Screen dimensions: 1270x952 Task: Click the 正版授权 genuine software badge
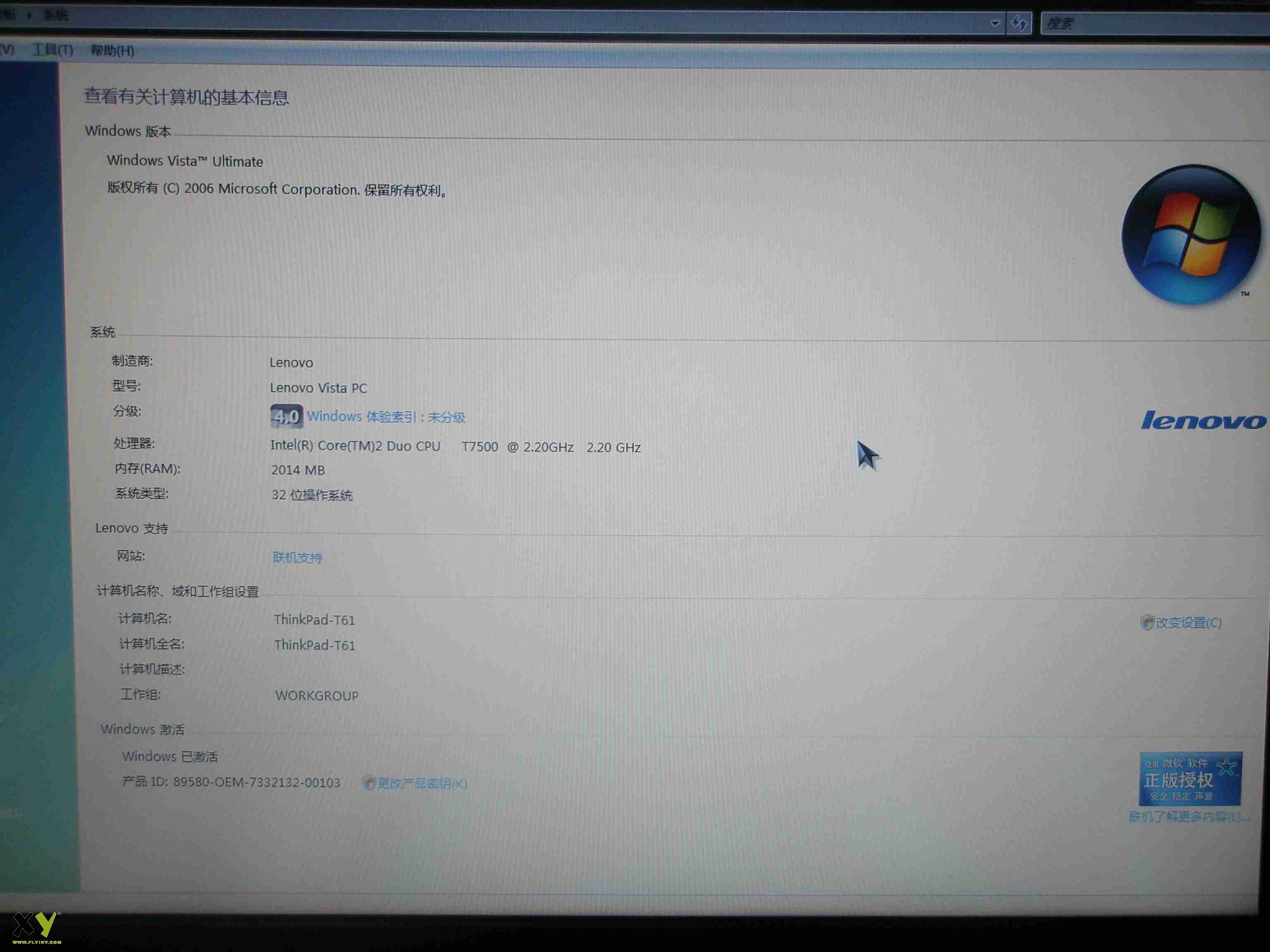1191,779
